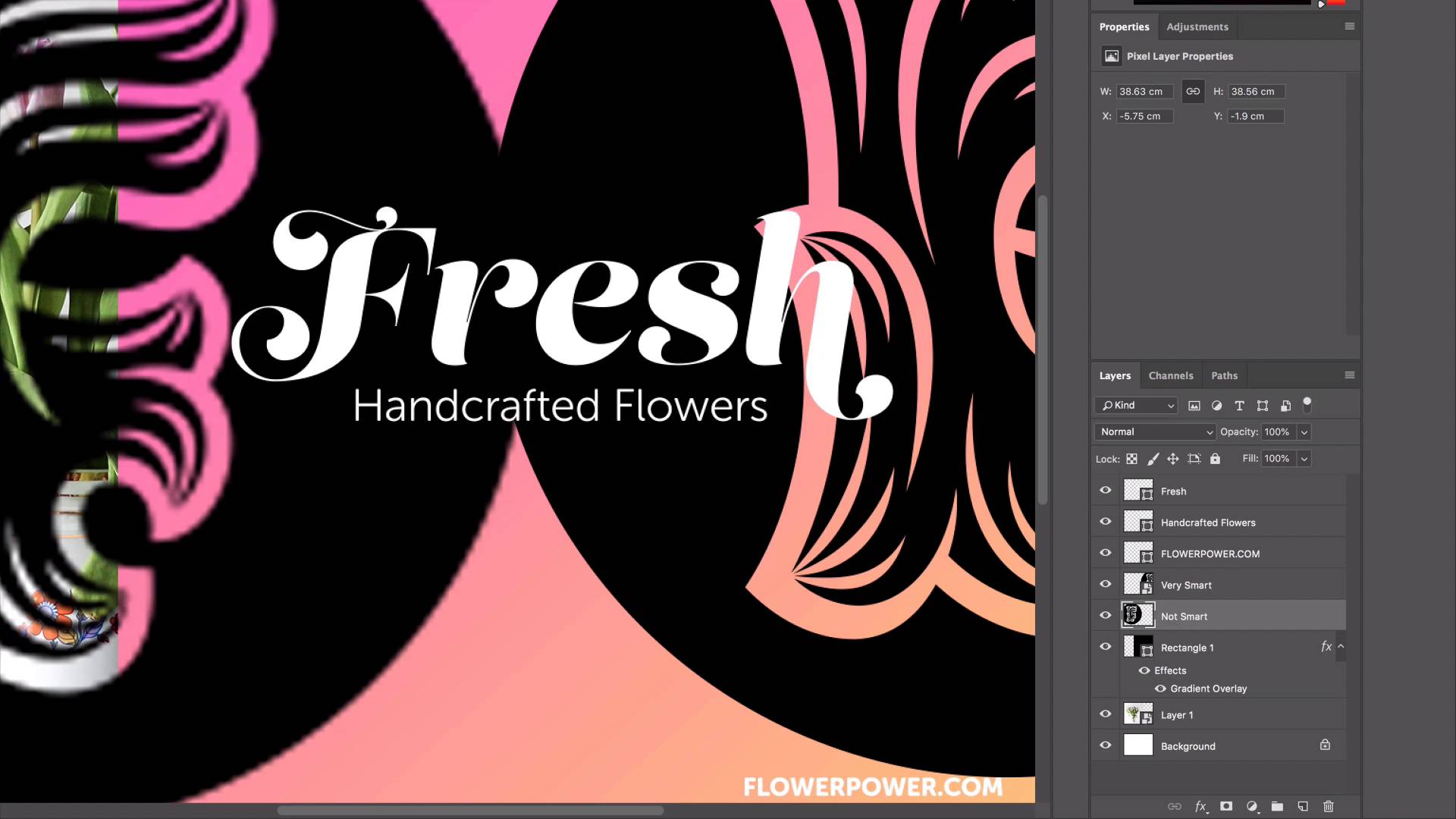Click the canvas horizontal scrollbar
This screenshot has width=1456, height=819.
pyautogui.click(x=470, y=810)
